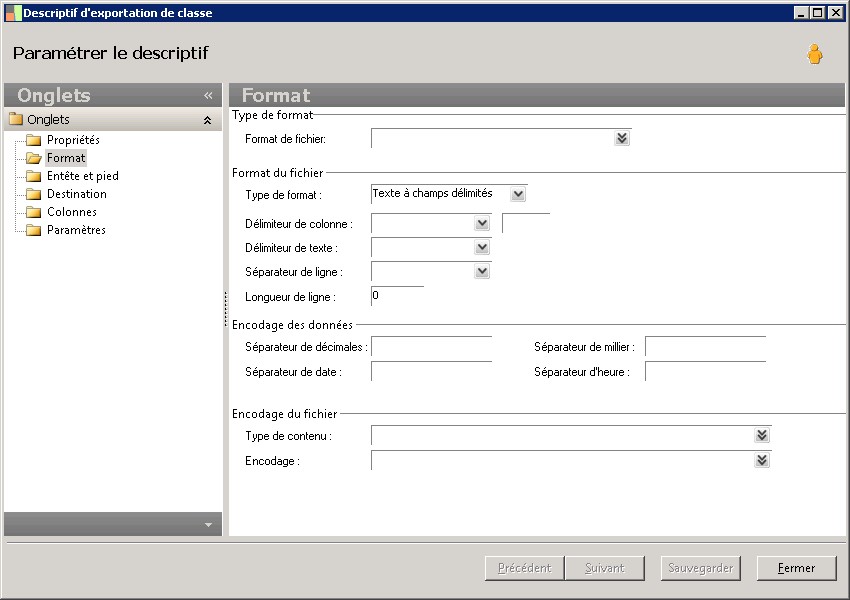Screen dimensions: 850x600
Task: Expand the Délimiteur de colonne dropdown
Action: 482,224
